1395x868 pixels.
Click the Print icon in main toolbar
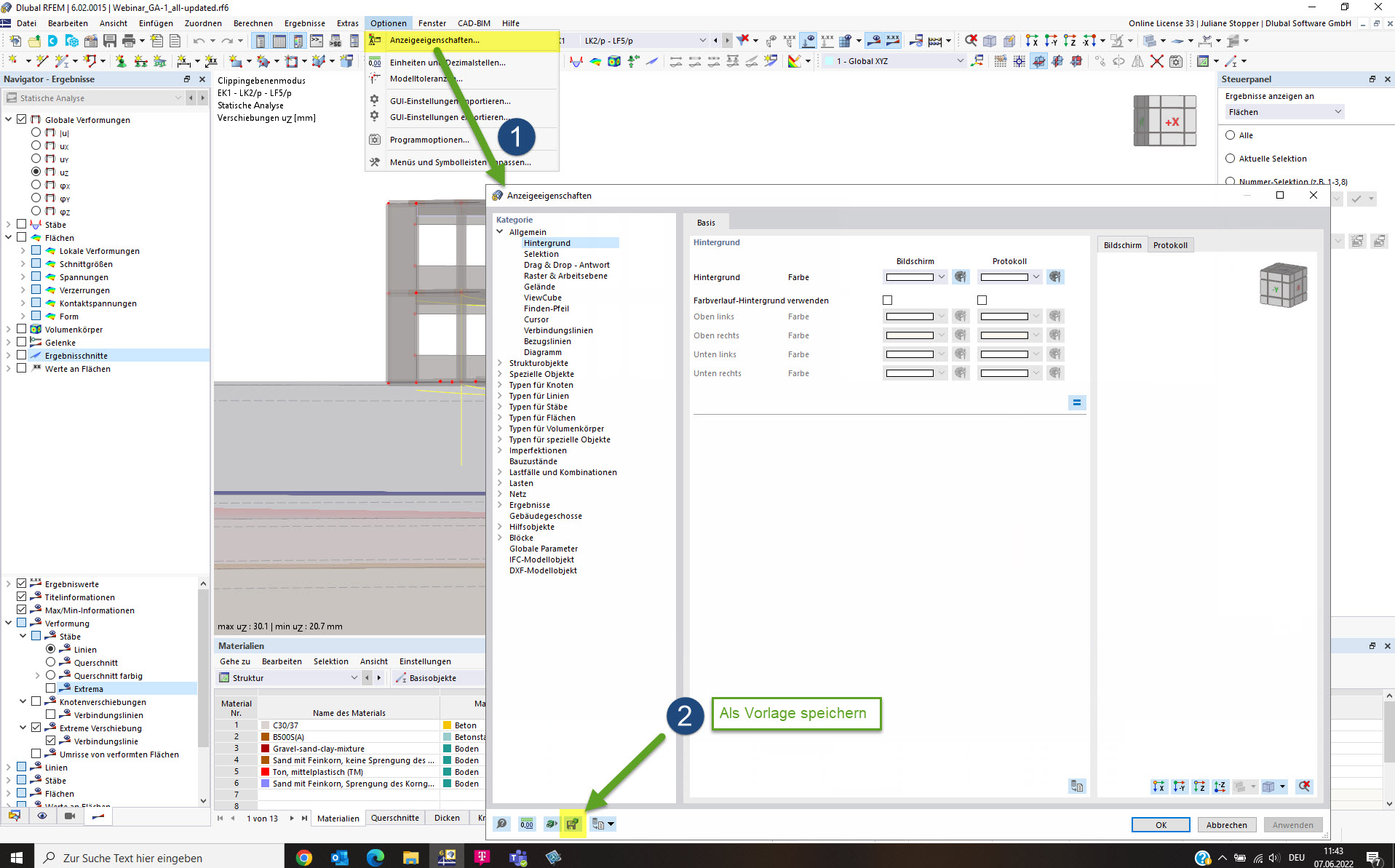click(129, 41)
